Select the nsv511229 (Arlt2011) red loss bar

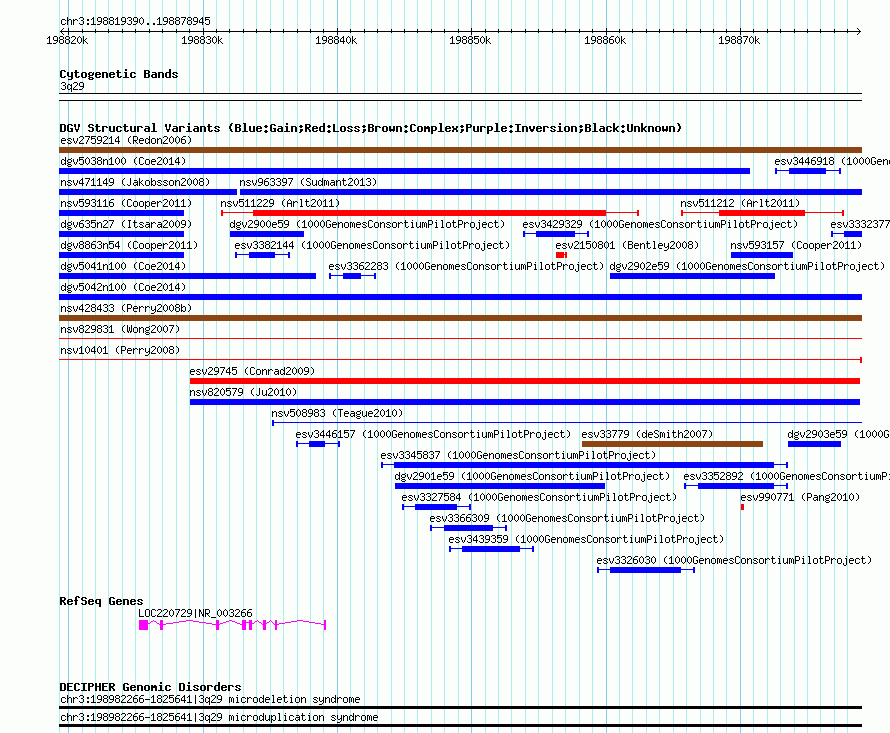[x=430, y=213]
